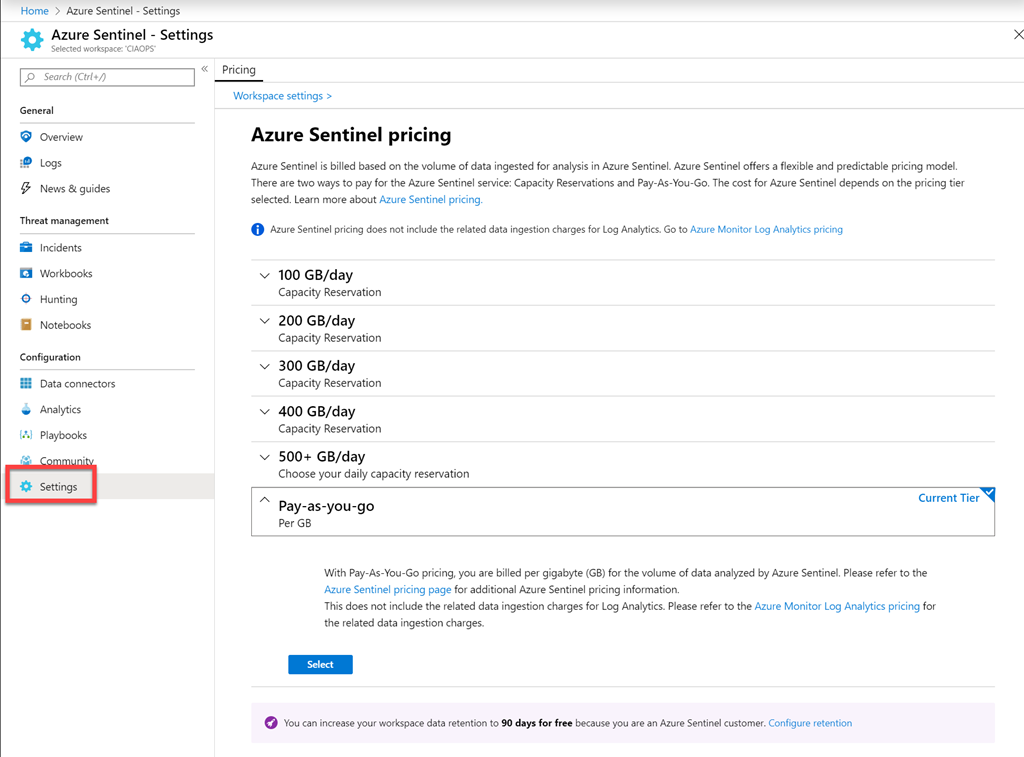
Task: Open Settings in the sidebar menu
Action: pos(58,487)
